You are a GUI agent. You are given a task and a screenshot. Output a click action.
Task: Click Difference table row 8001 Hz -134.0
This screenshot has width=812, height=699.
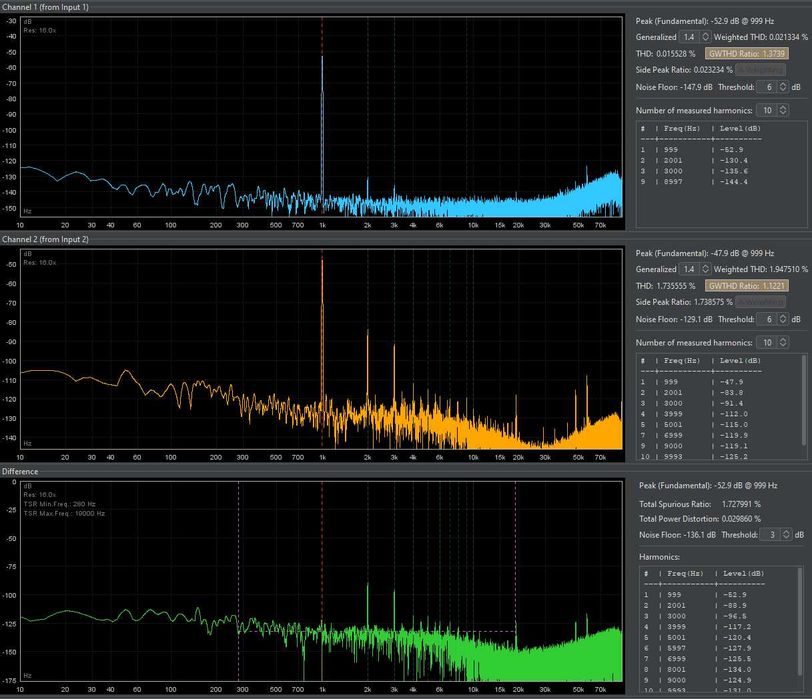697,669
